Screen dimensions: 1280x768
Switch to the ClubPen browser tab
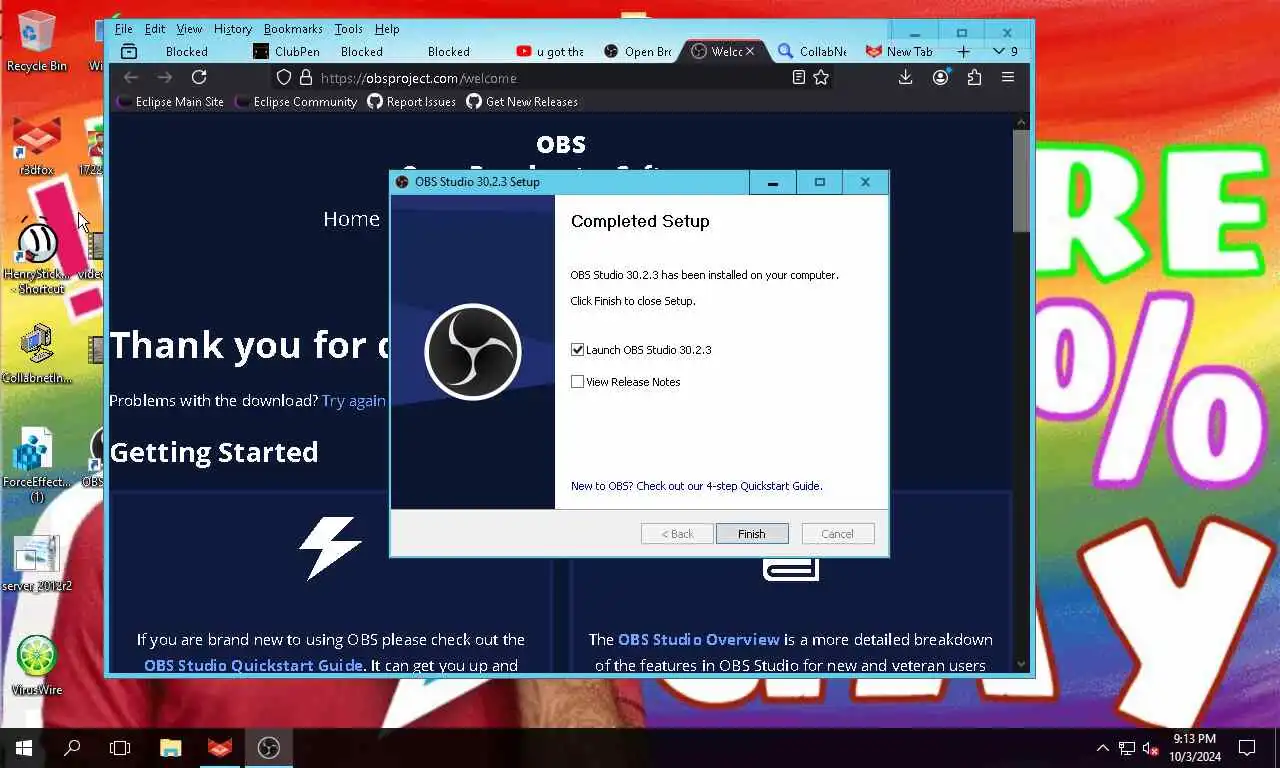pyautogui.click(x=287, y=51)
